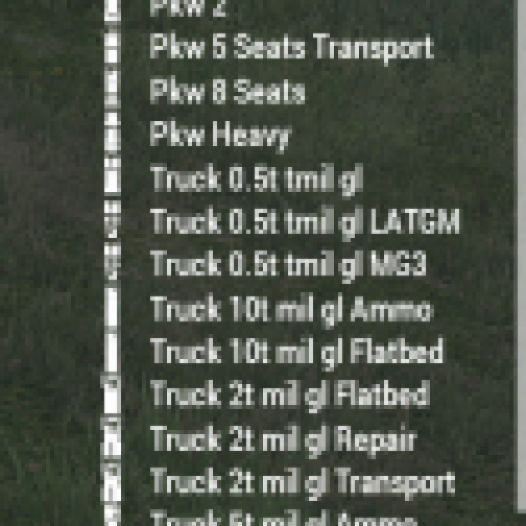This screenshot has width=526, height=526.
Task: Choose Pkw Heavy from the list
Action: (x=220, y=135)
